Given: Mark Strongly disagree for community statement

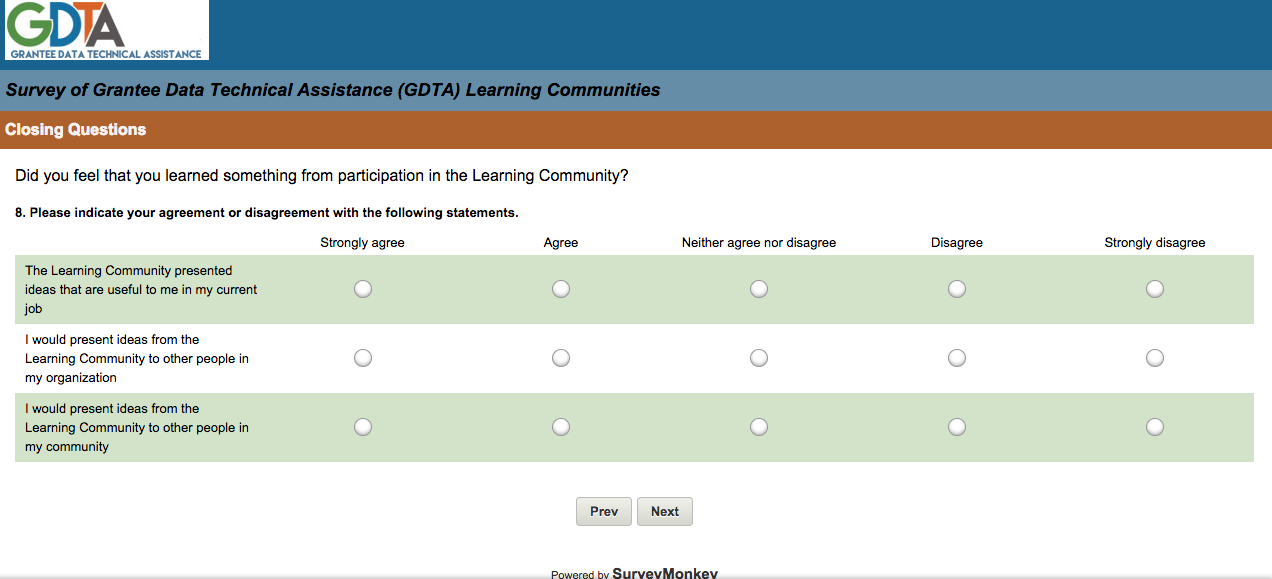Looking at the screenshot, I should tap(1155, 427).
